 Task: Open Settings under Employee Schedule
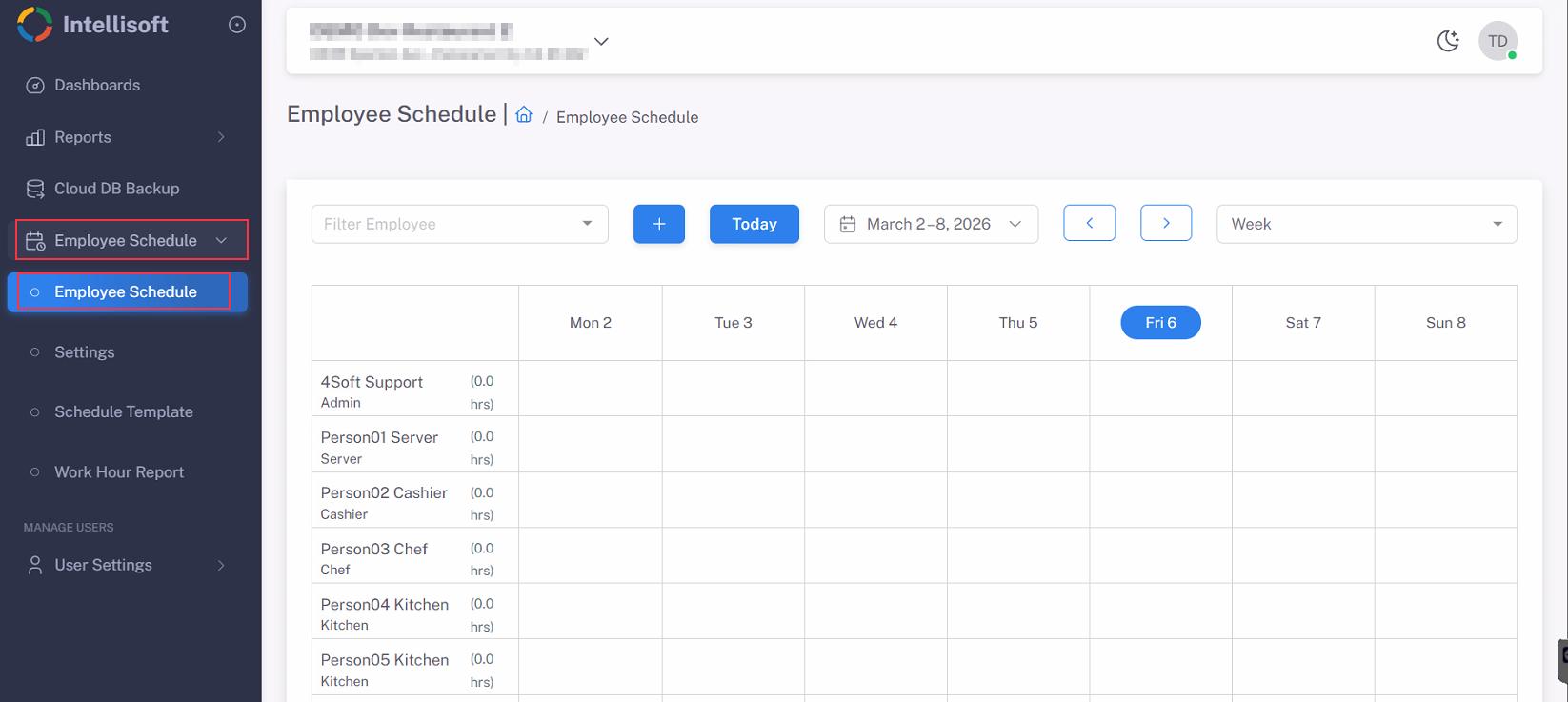pos(84,352)
